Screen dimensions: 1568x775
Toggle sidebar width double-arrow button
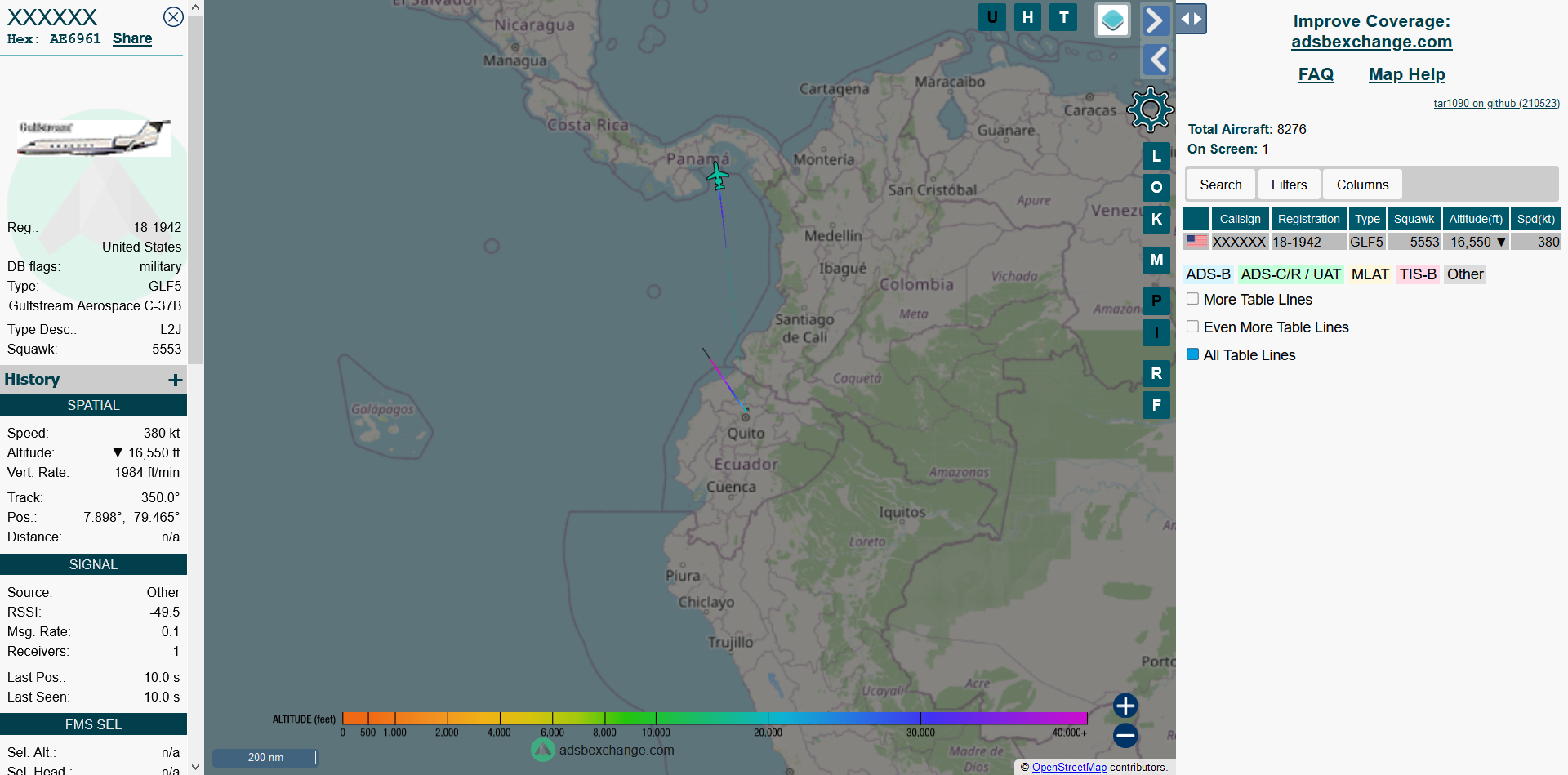pyautogui.click(x=1192, y=19)
